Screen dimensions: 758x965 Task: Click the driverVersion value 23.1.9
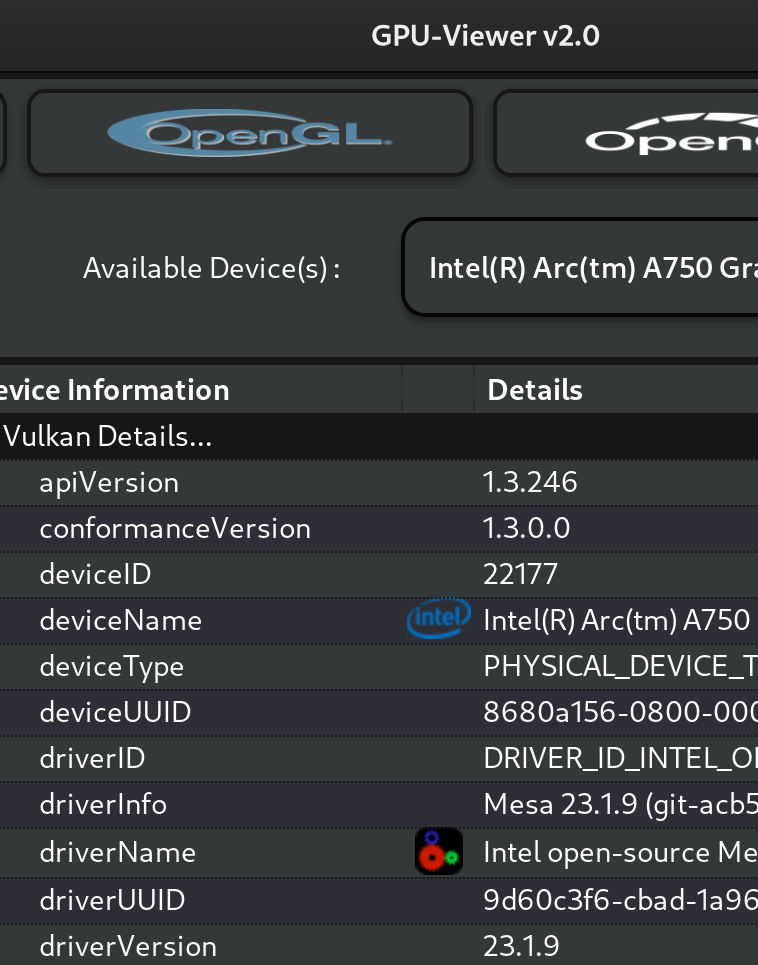click(x=521, y=946)
